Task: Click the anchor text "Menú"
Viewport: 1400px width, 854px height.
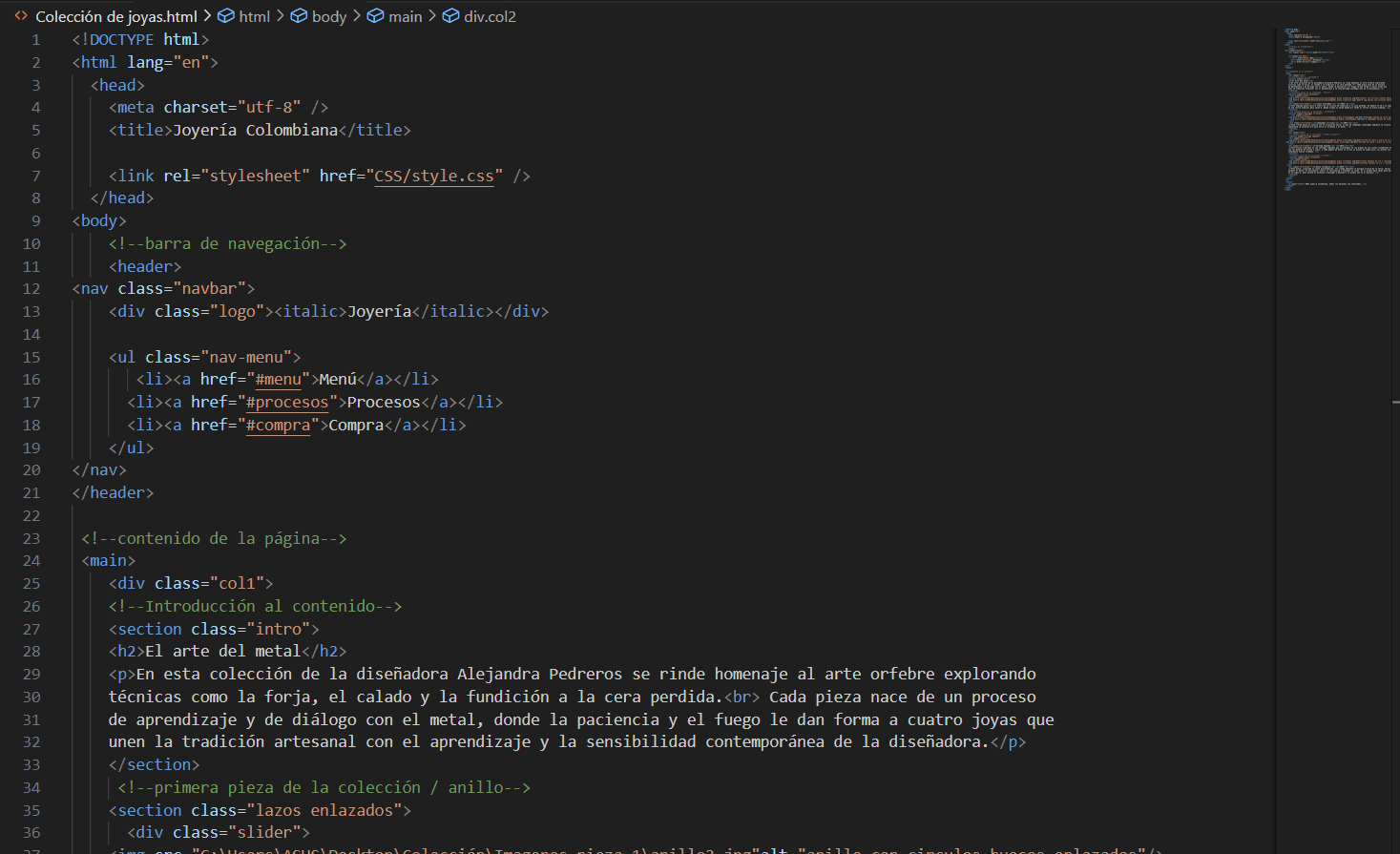Action: click(338, 379)
